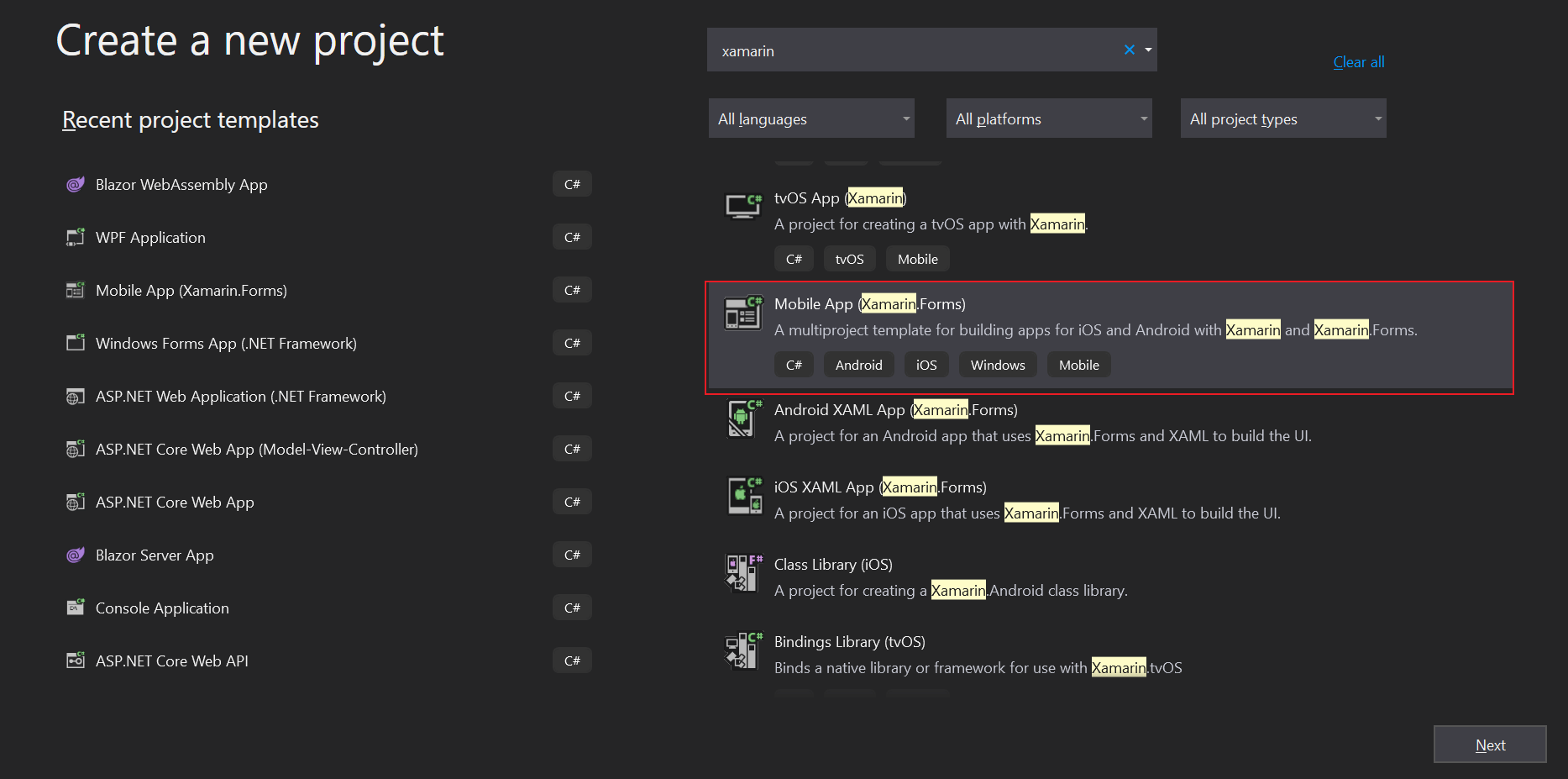
Task: Clear the search using the X icon
Action: 1129,50
